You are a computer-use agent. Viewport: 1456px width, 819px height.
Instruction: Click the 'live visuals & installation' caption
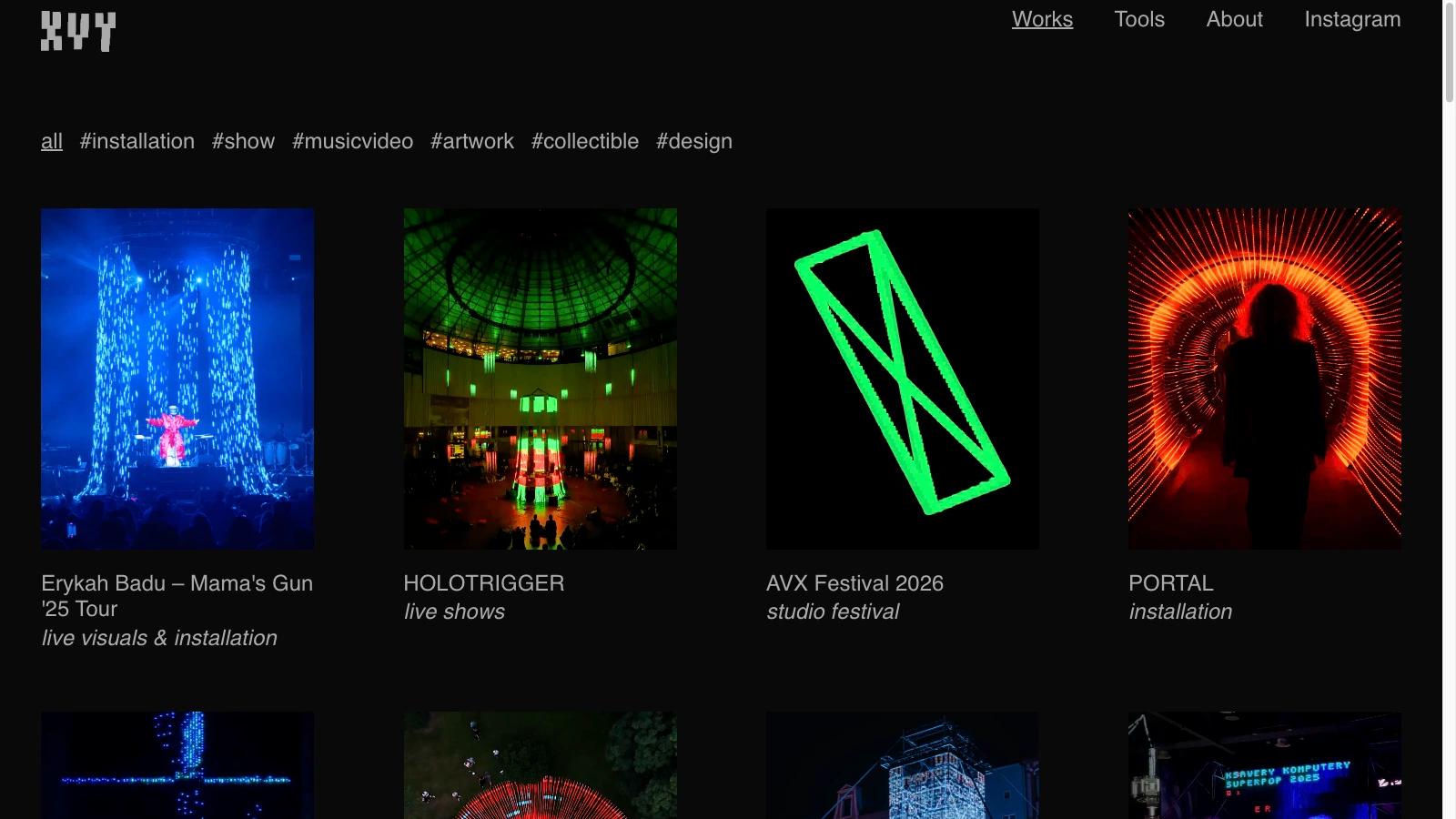coord(159,638)
